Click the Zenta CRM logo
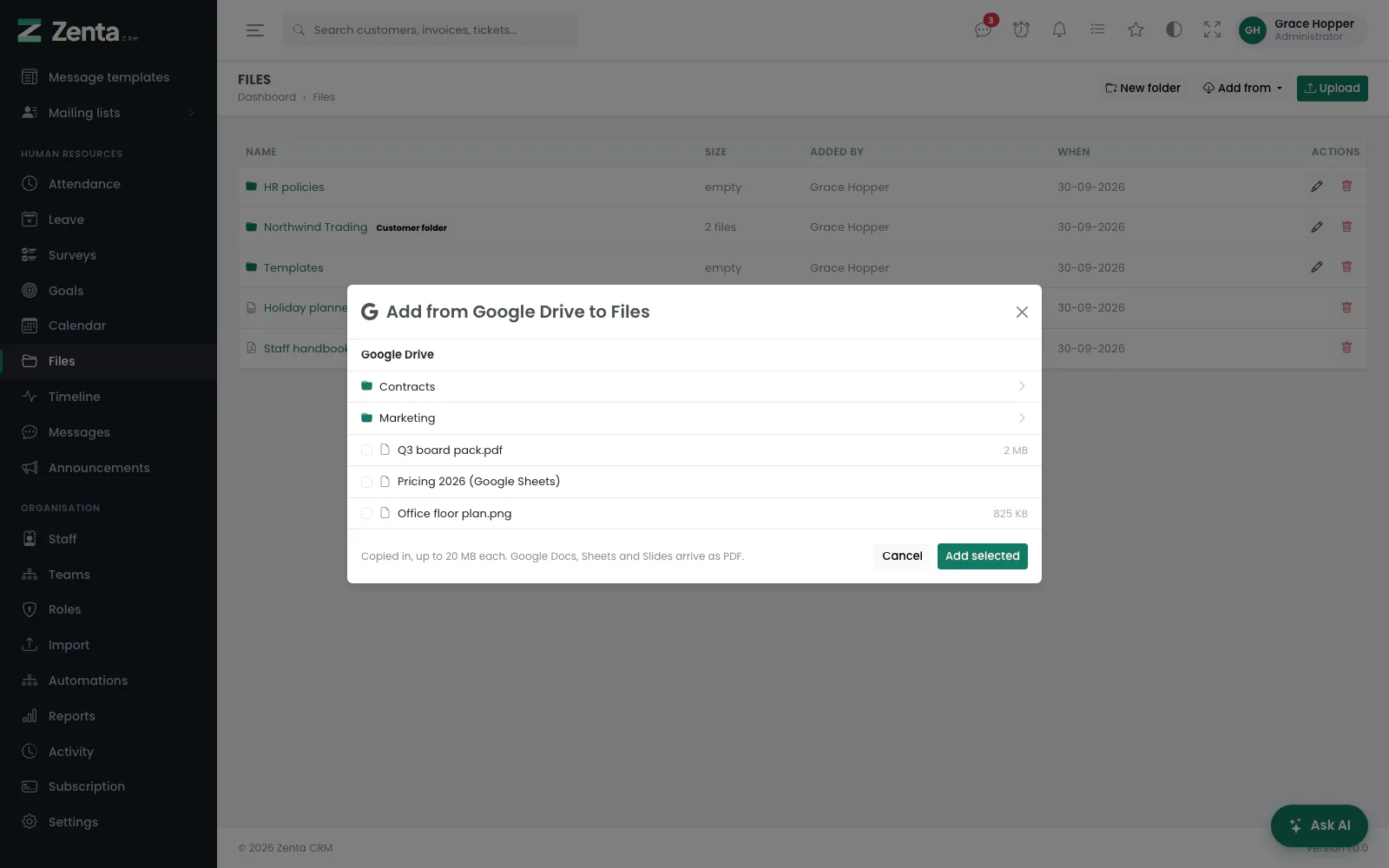Screen dimensions: 1389x868 [x=78, y=31]
